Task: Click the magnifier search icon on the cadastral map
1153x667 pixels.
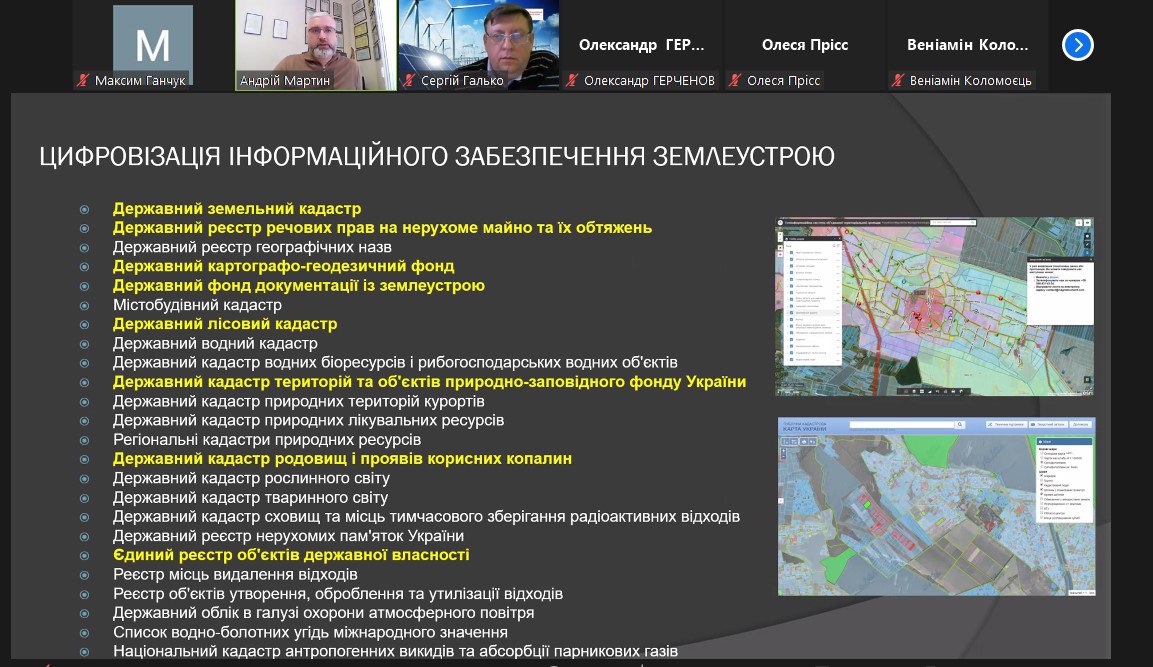Action: pos(959,424)
